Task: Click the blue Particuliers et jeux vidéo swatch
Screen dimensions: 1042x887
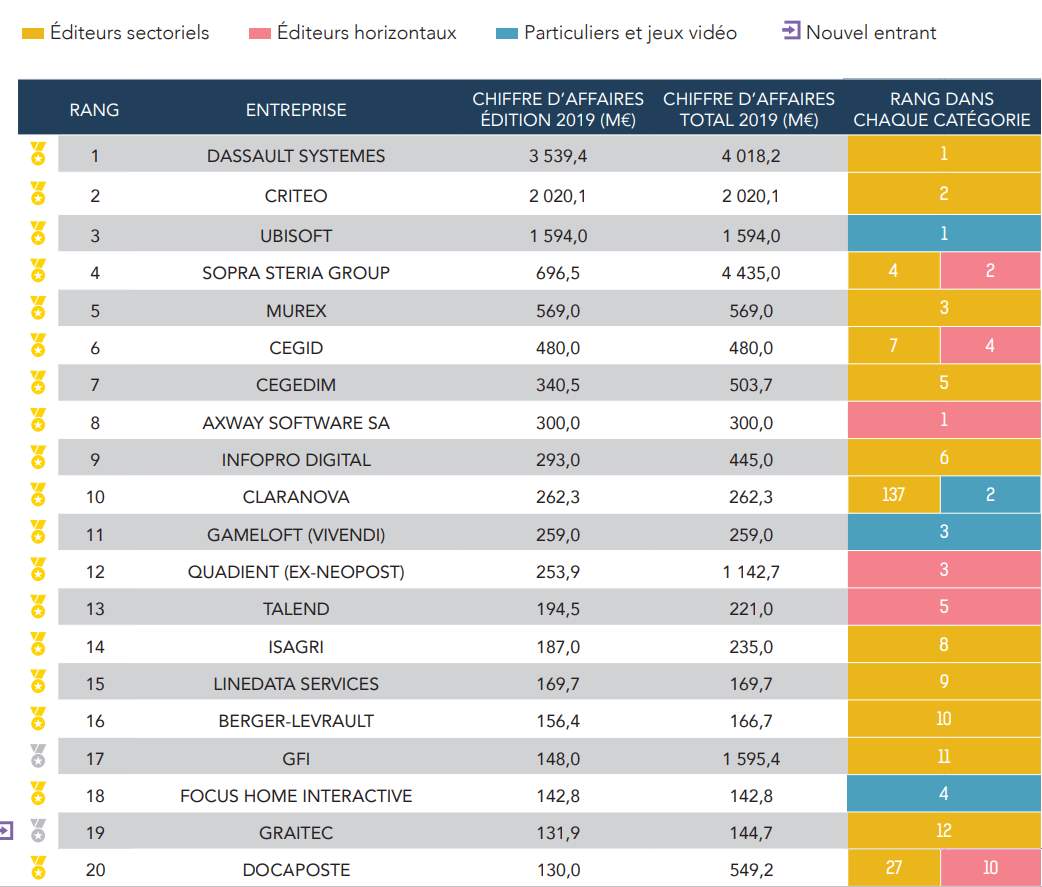Action: coord(507,33)
